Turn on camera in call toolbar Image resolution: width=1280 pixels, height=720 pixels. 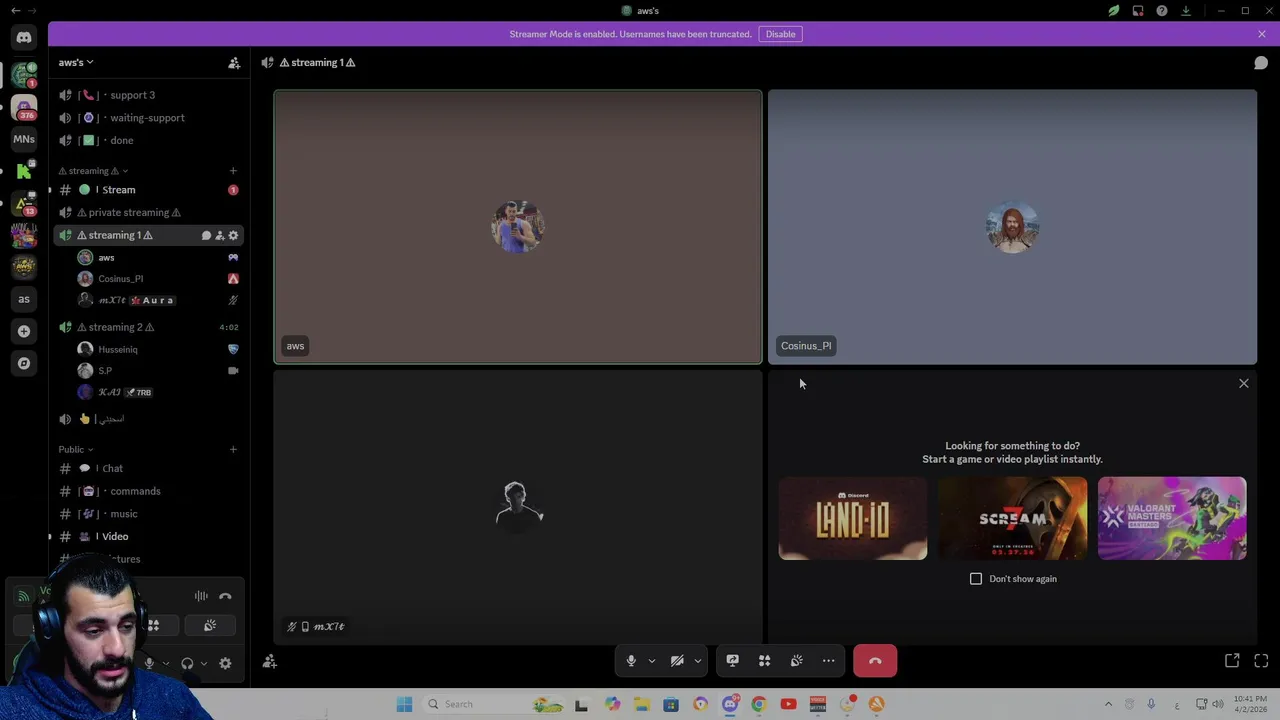point(677,661)
